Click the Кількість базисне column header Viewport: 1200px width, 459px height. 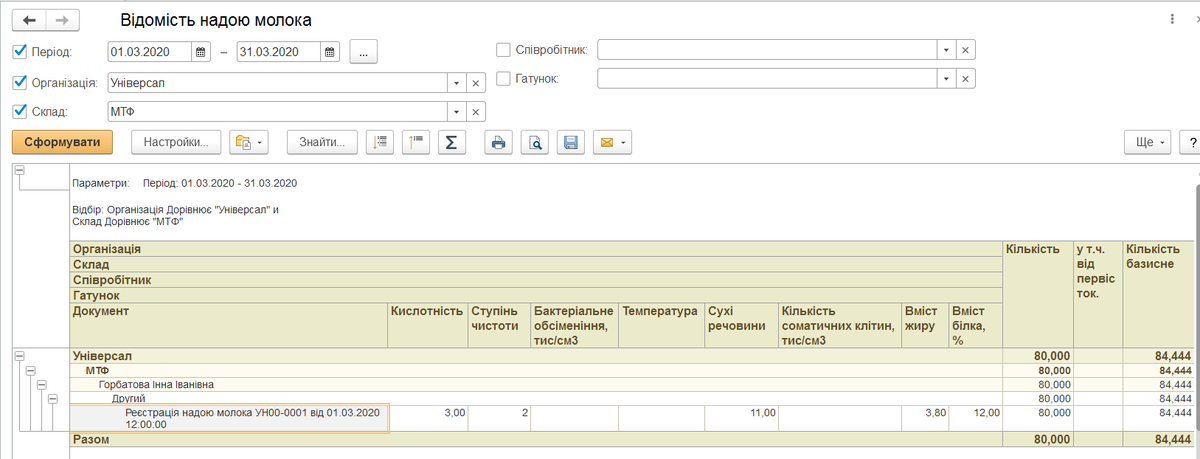pos(1161,294)
